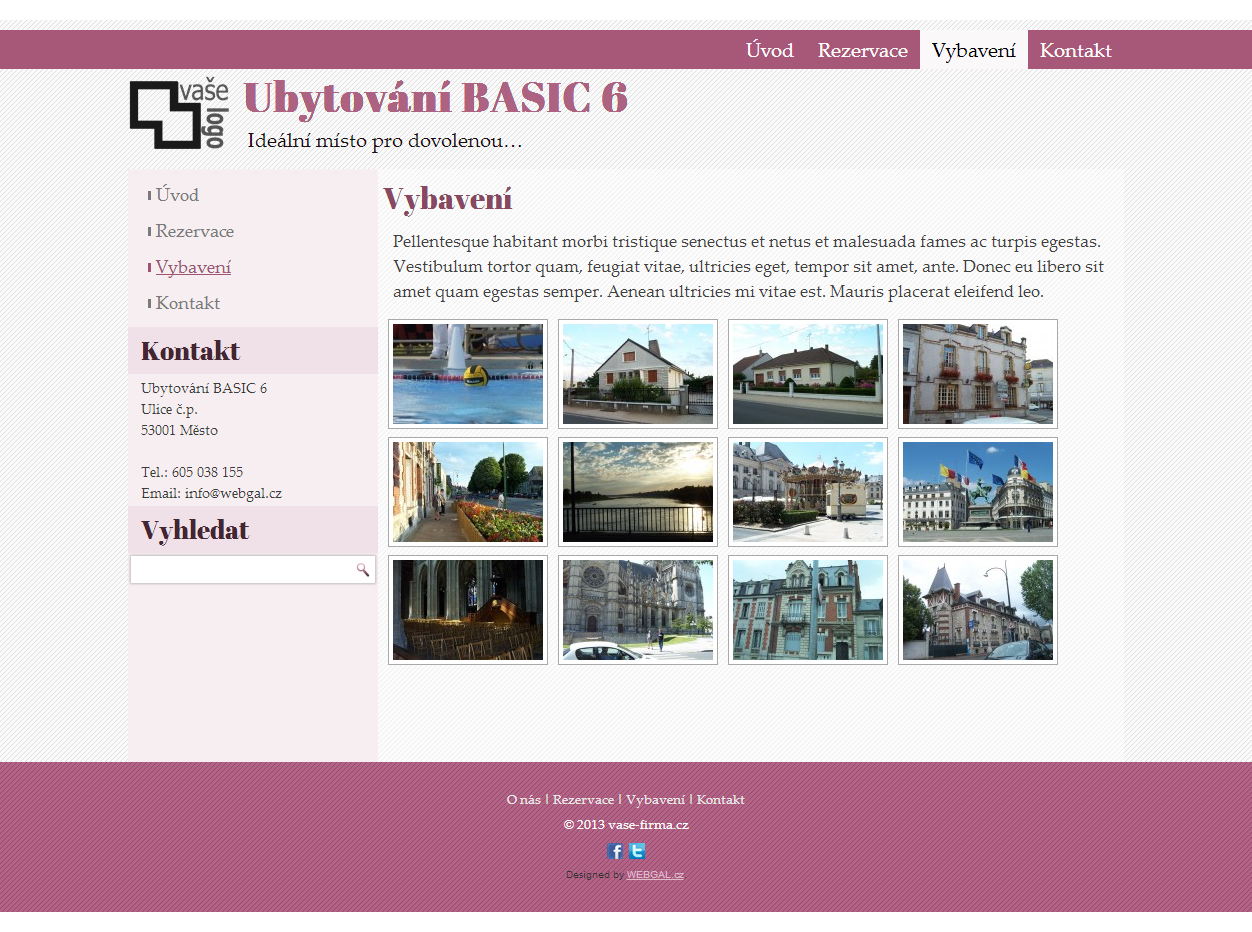
Task: Click the '53001 Město' address line
Action: tap(179, 430)
